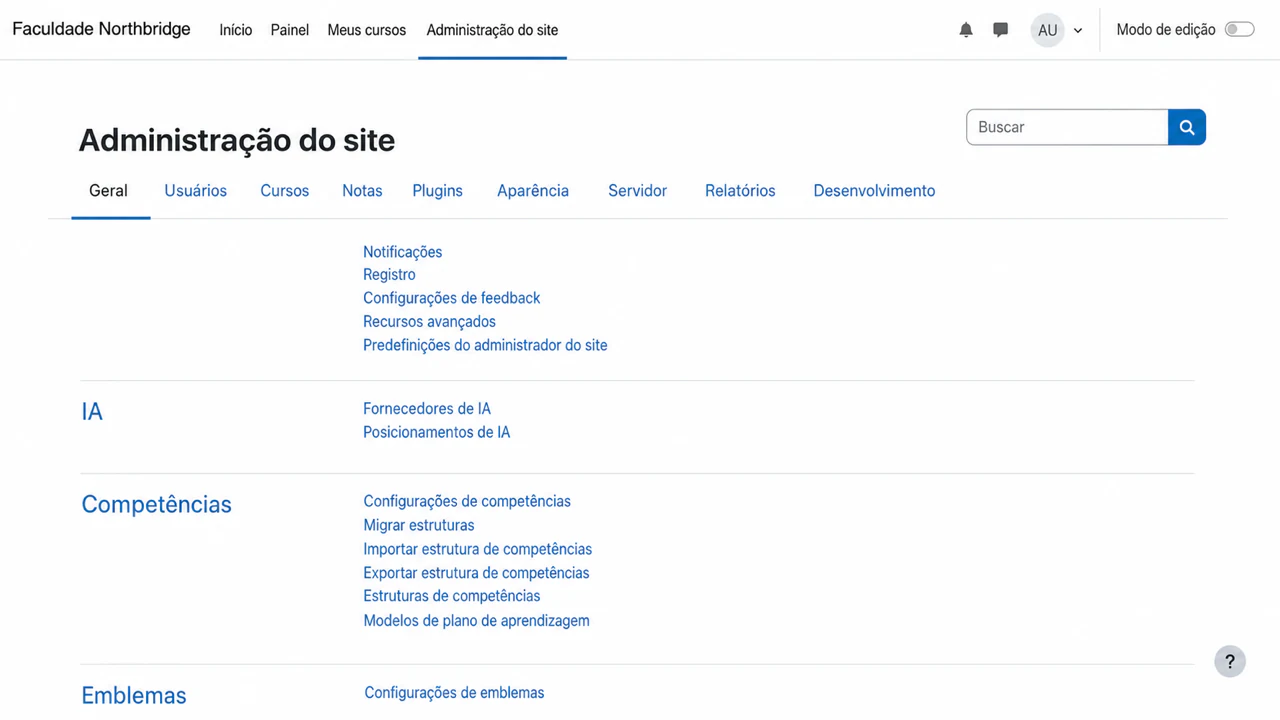
Task: Click the Faculdade Northbridge site name
Action: tap(101, 29)
